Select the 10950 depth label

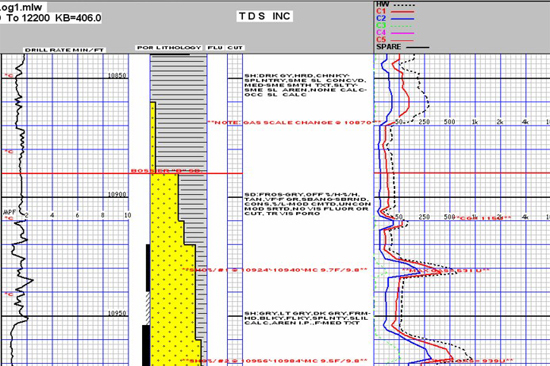(x=117, y=313)
